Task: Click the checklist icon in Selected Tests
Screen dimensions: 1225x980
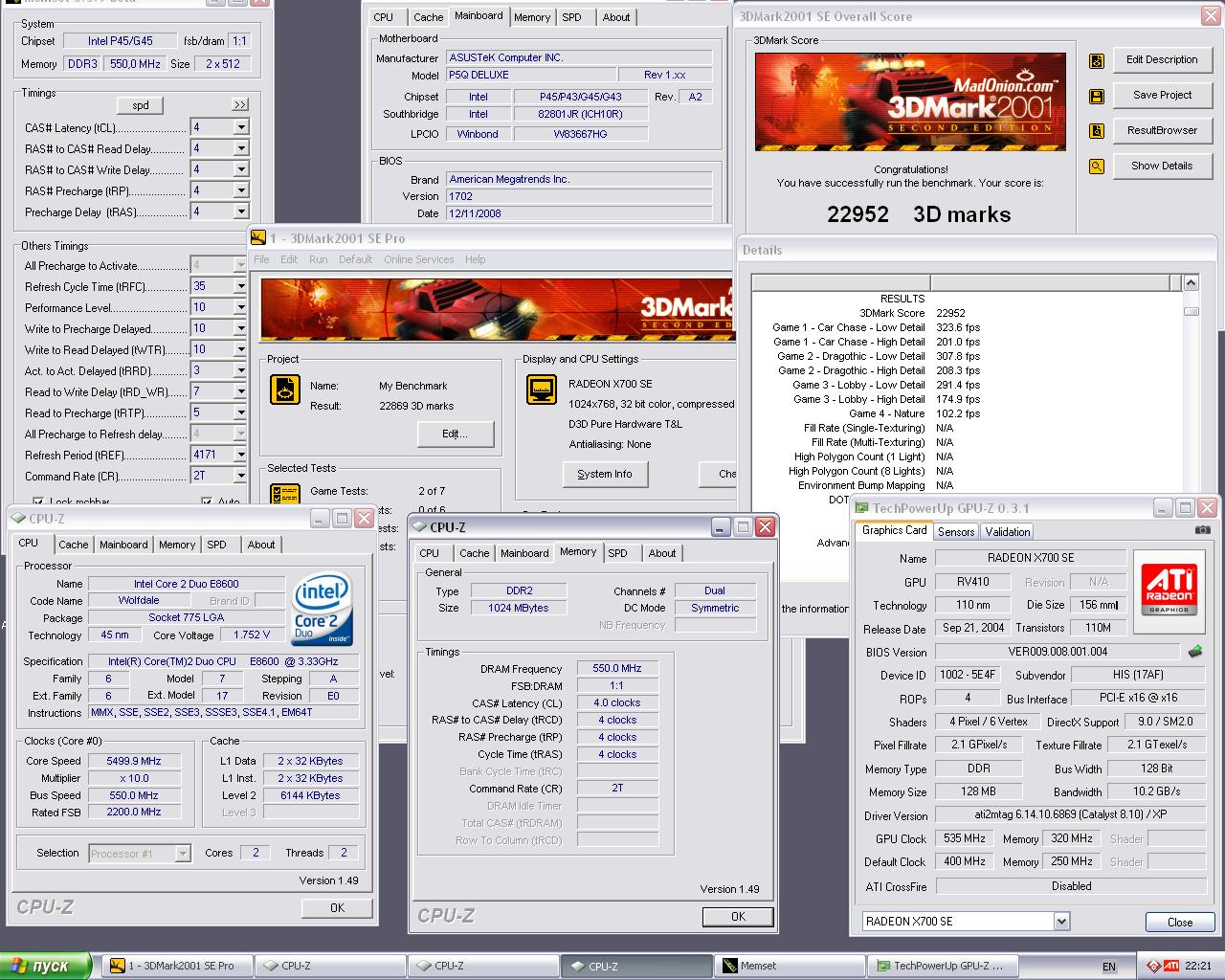Action: coord(285,495)
